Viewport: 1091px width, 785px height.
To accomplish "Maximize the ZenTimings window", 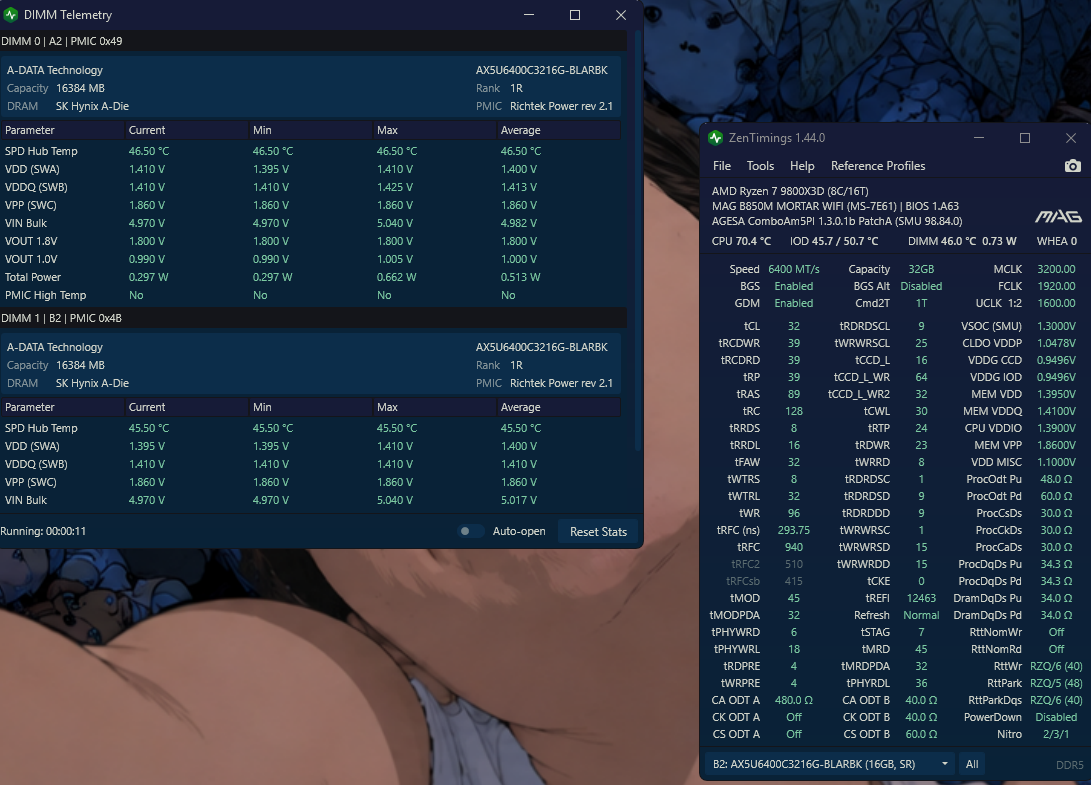I will [x=1024, y=138].
